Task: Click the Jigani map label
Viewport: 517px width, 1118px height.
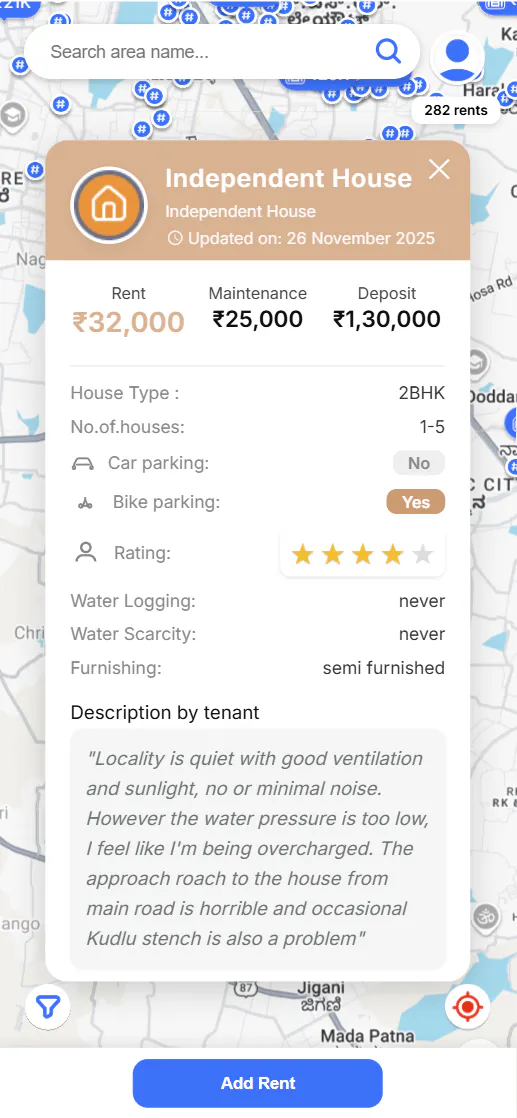Action: pos(320,989)
